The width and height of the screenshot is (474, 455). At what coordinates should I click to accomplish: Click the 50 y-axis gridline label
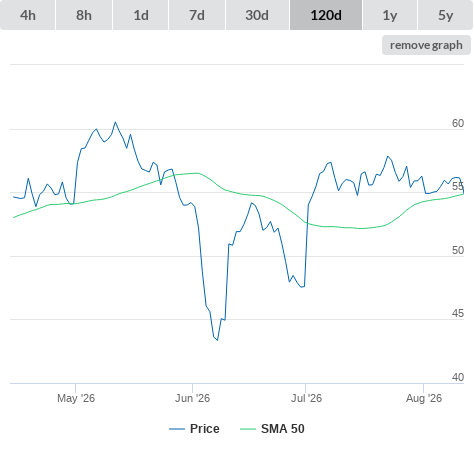(x=458, y=250)
